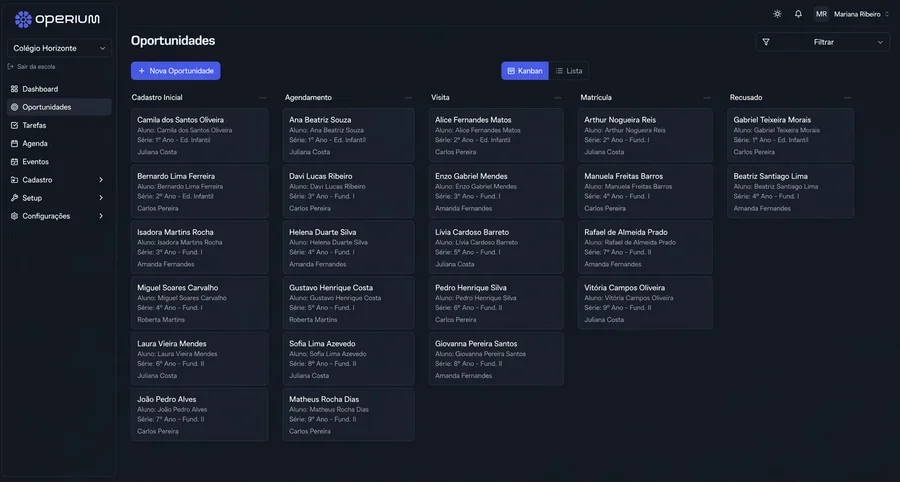The height and width of the screenshot is (482, 900).
Task: Expand the Cadastro submenu chevron
Action: click(x=101, y=180)
